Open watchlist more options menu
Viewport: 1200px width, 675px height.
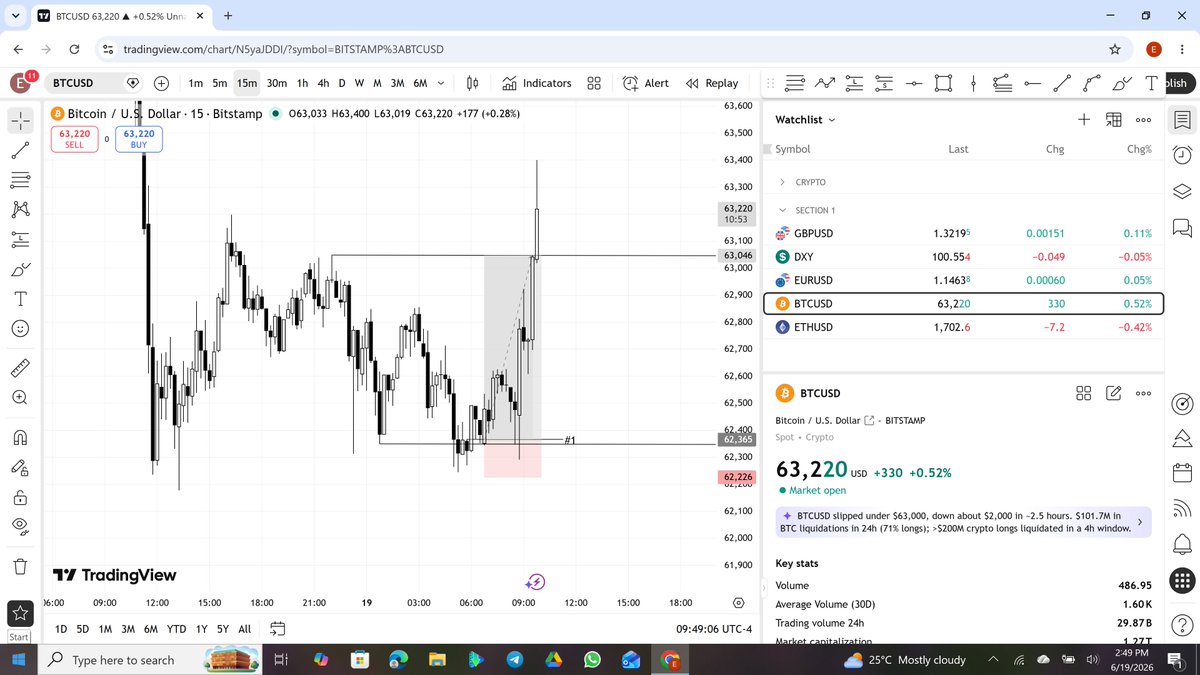1144,119
